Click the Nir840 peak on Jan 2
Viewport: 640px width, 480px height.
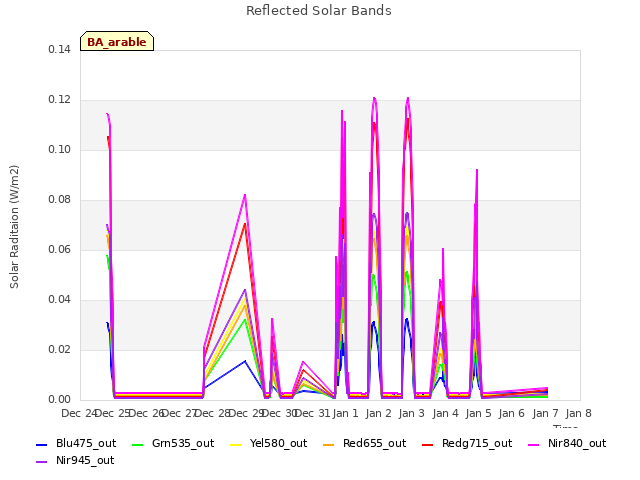[374, 98]
